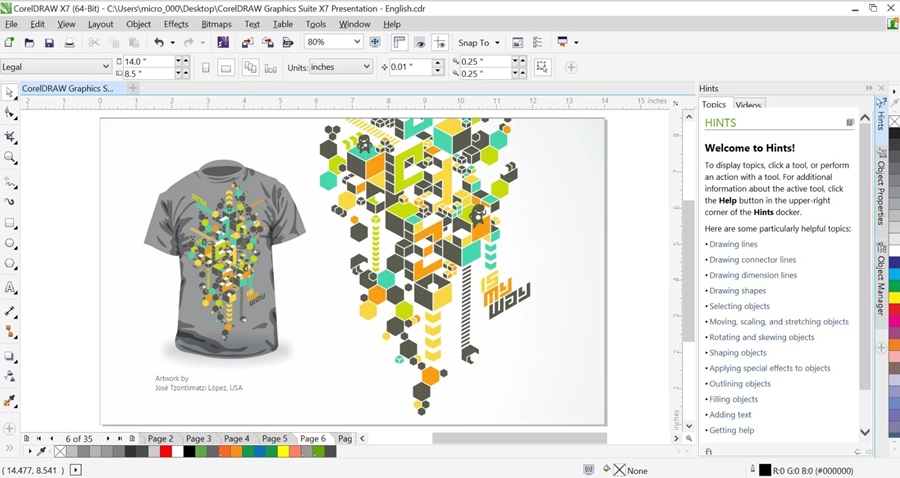Open the 'Rotating and skewing objects' topic
The image size is (900, 478).
(761, 337)
